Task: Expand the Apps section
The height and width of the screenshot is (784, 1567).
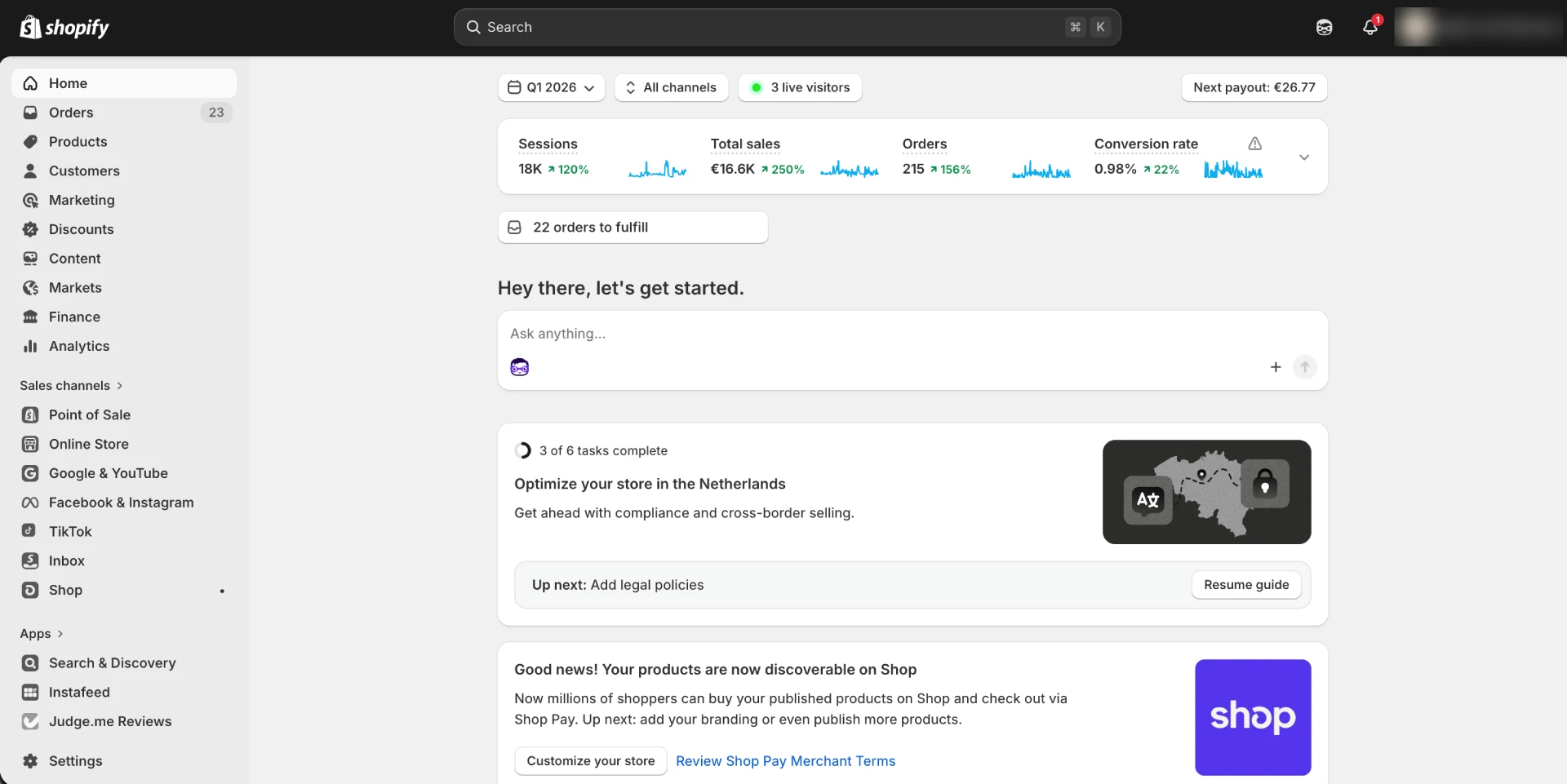Action: pos(42,634)
